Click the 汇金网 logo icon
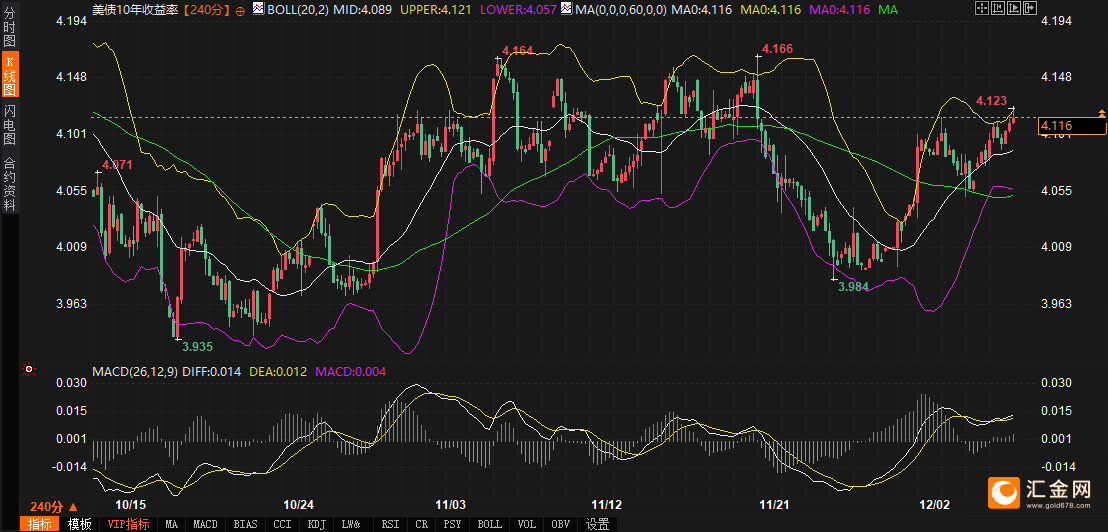The height and width of the screenshot is (532, 1108). (1003, 492)
